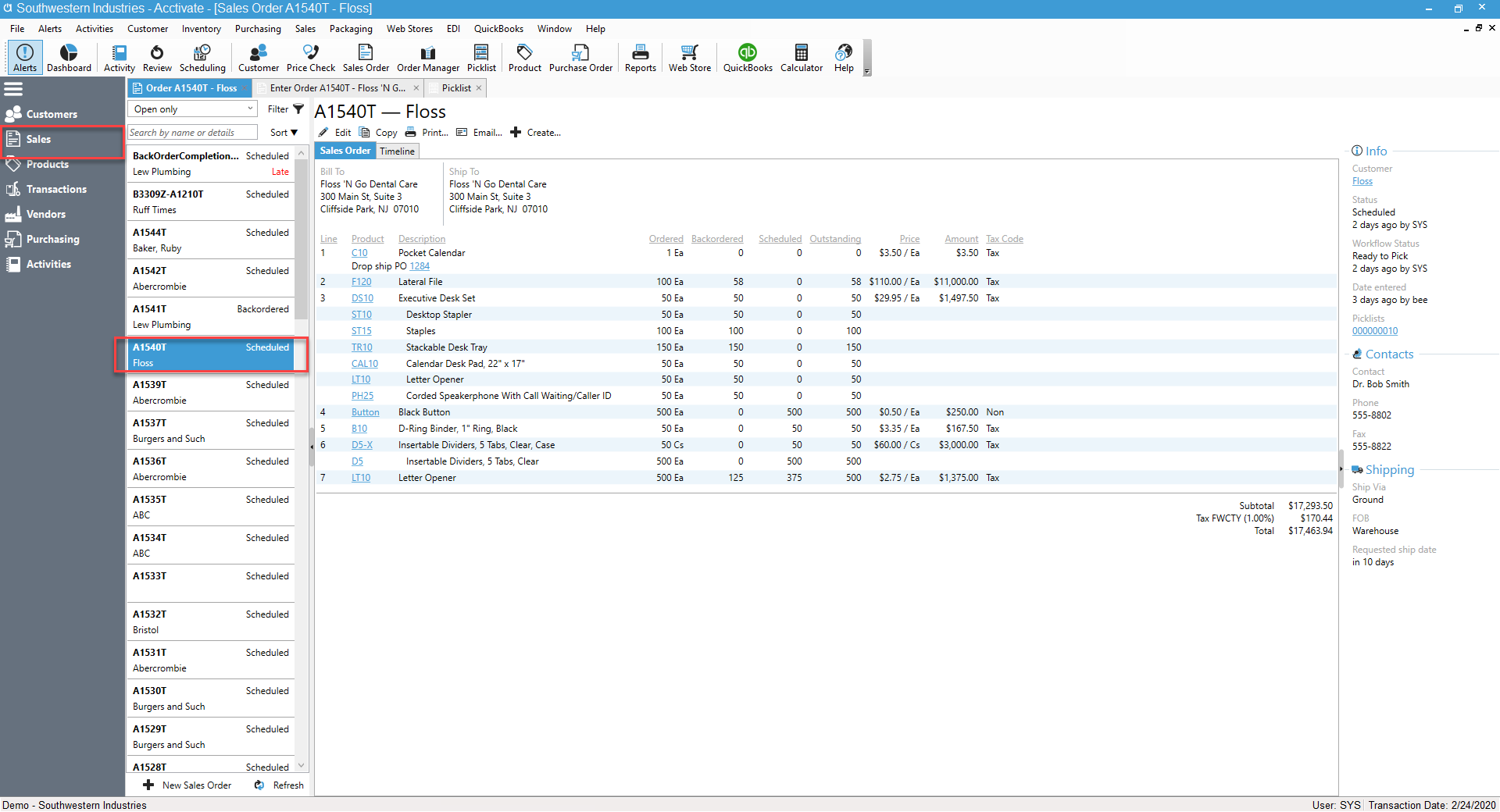Open picklist 000000010 link

[x=1375, y=331]
